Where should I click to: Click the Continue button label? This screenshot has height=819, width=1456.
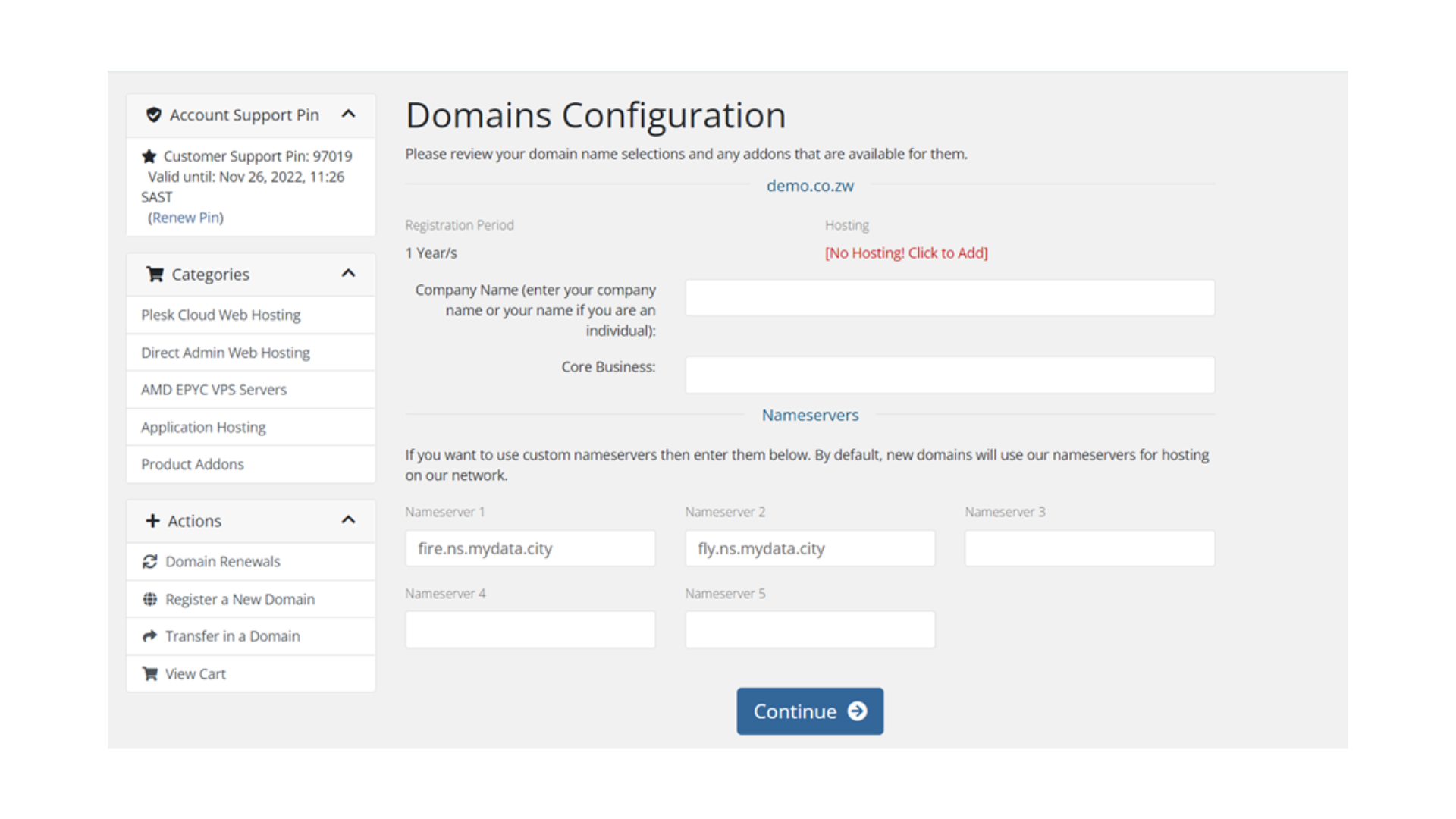click(x=795, y=711)
